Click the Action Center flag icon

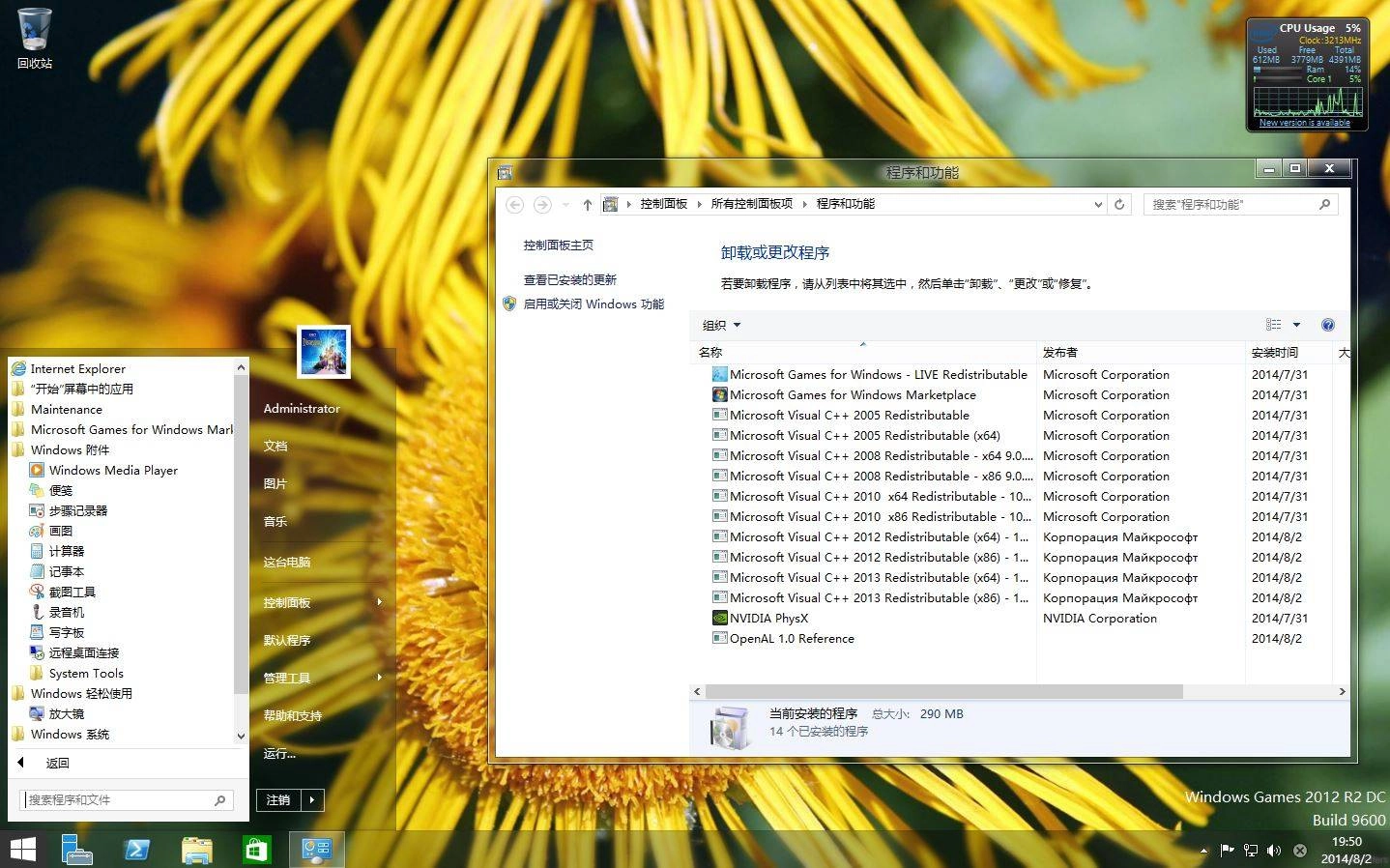[1228, 851]
